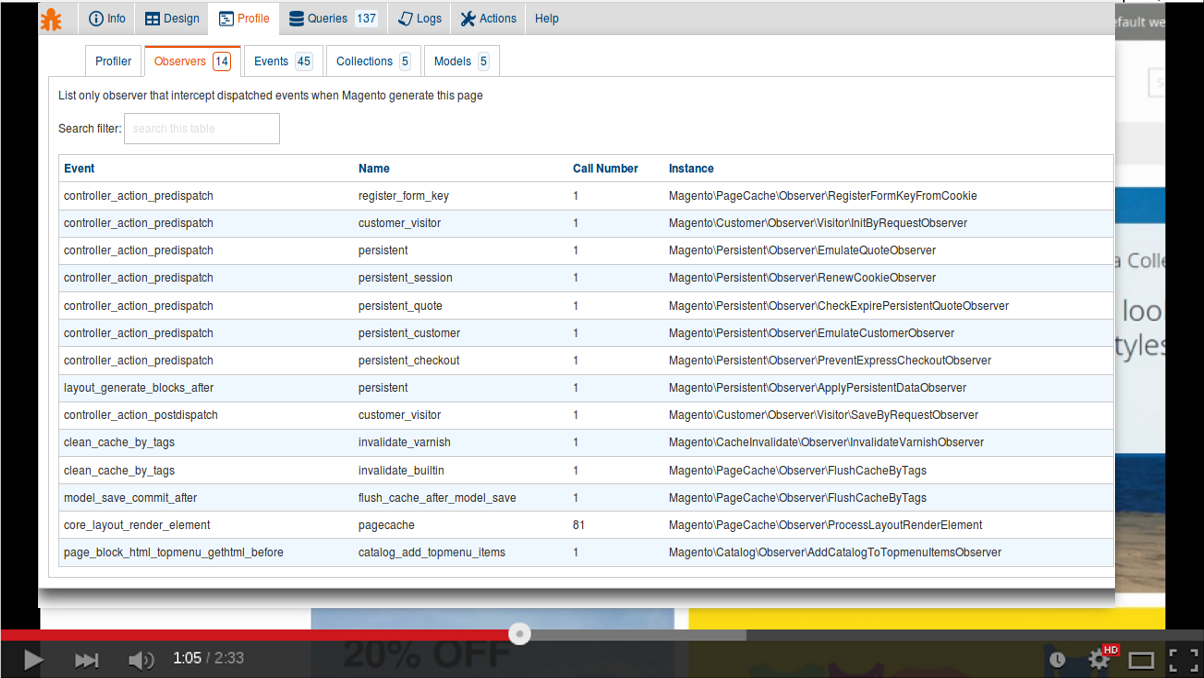Click the video time display 1:05 / 2:33

tap(208, 658)
